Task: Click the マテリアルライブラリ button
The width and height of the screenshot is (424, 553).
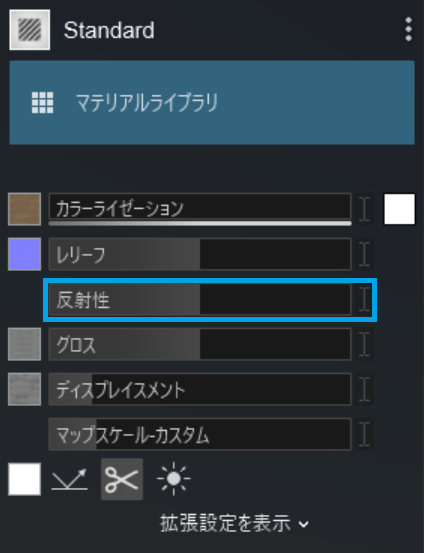Action: pyautogui.click(x=212, y=103)
